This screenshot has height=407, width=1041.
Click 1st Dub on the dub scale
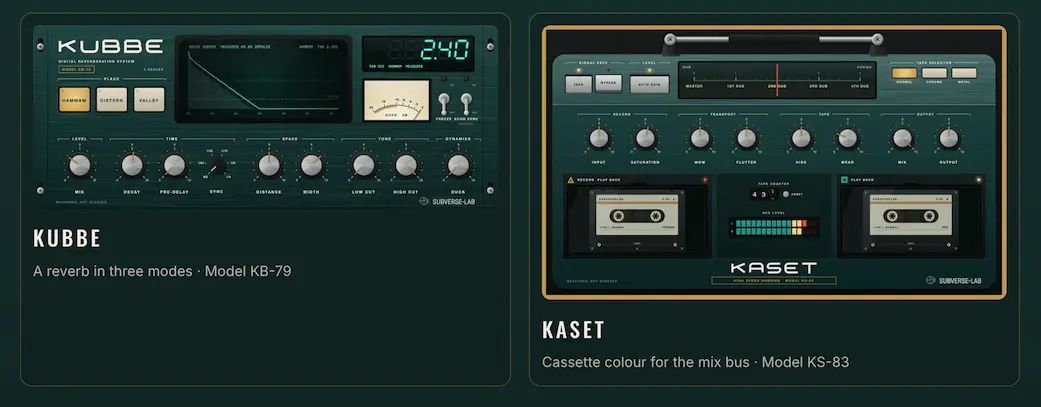point(735,86)
